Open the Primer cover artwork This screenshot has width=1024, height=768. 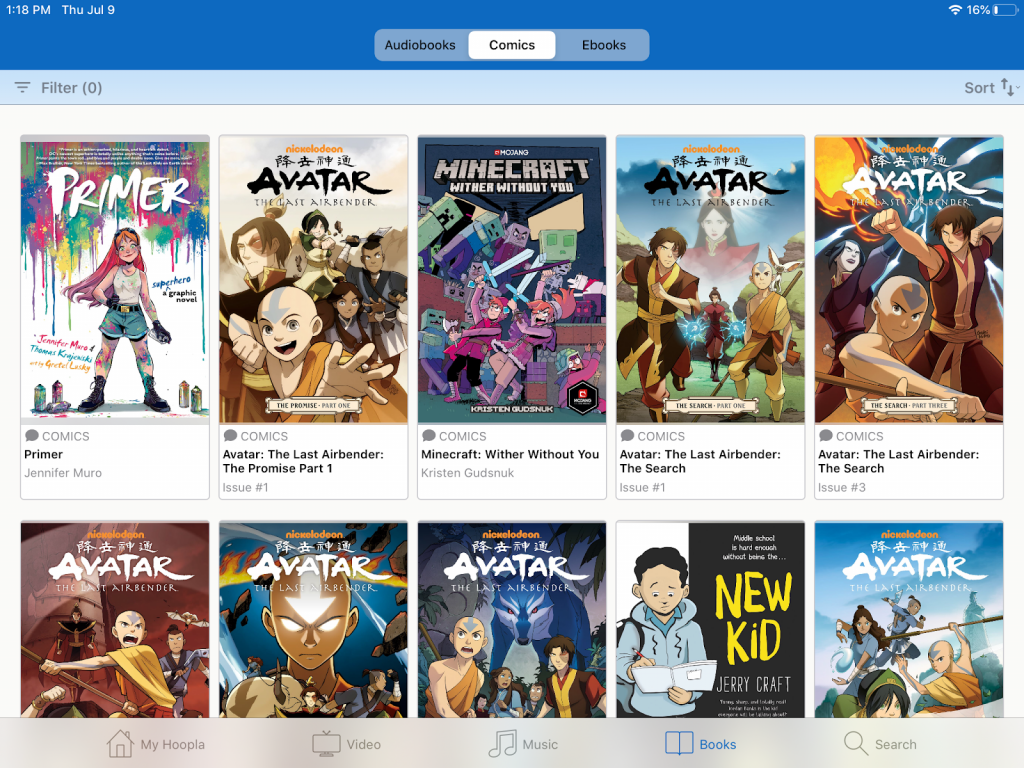(x=115, y=280)
